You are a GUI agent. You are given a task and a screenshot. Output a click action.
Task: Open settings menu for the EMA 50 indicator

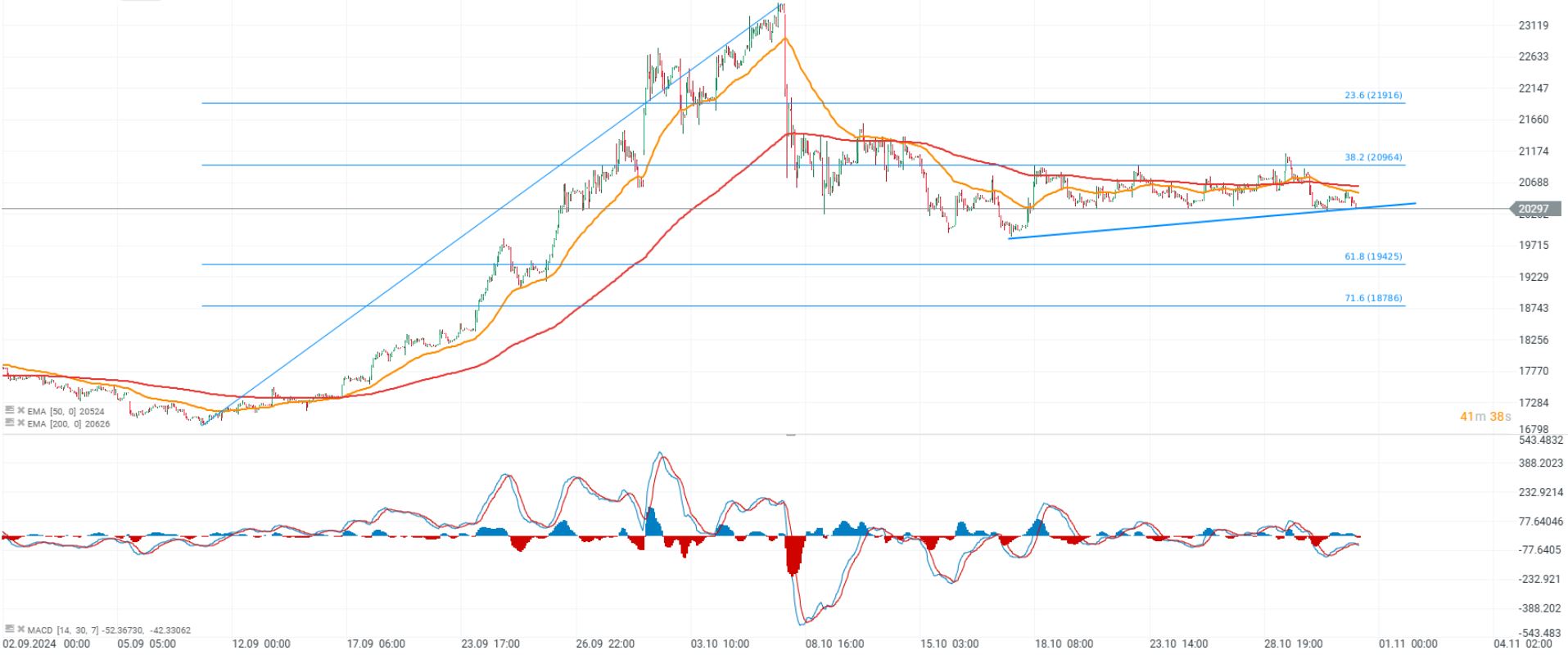pyautogui.click(x=10, y=410)
